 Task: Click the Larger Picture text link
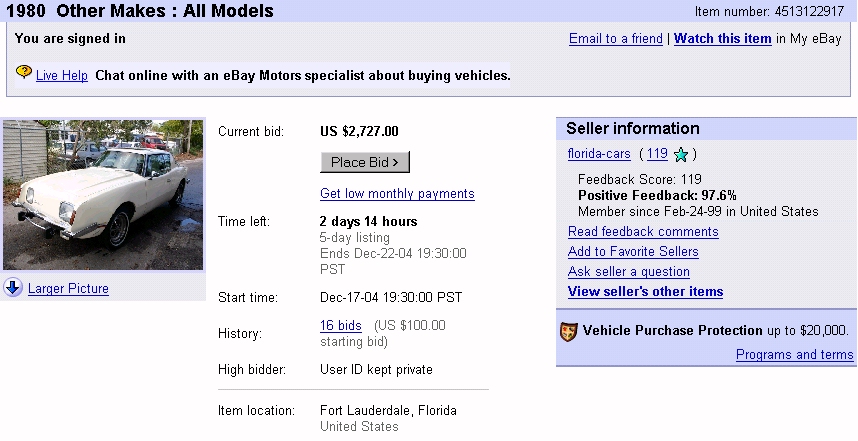pos(68,288)
